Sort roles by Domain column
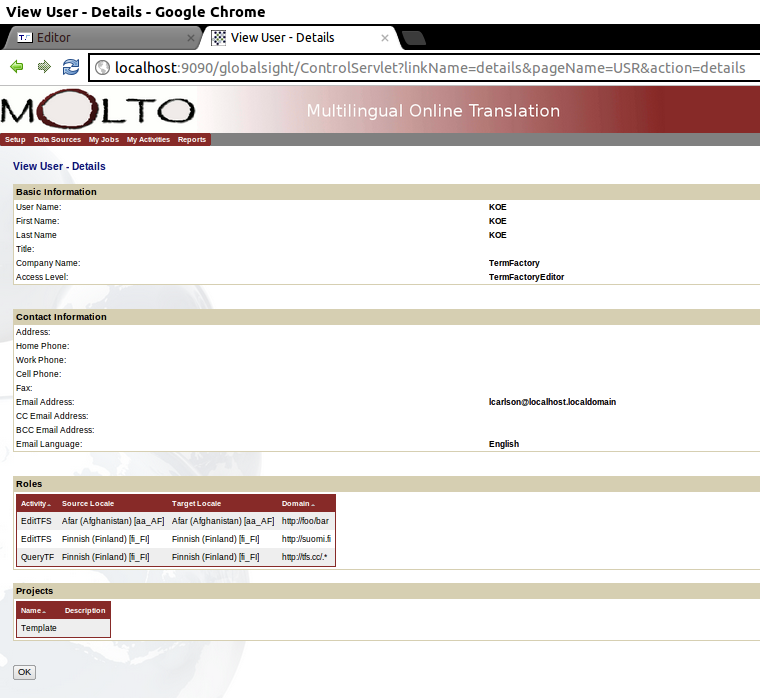The height and width of the screenshot is (698, 760). click(x=298, y=504)
